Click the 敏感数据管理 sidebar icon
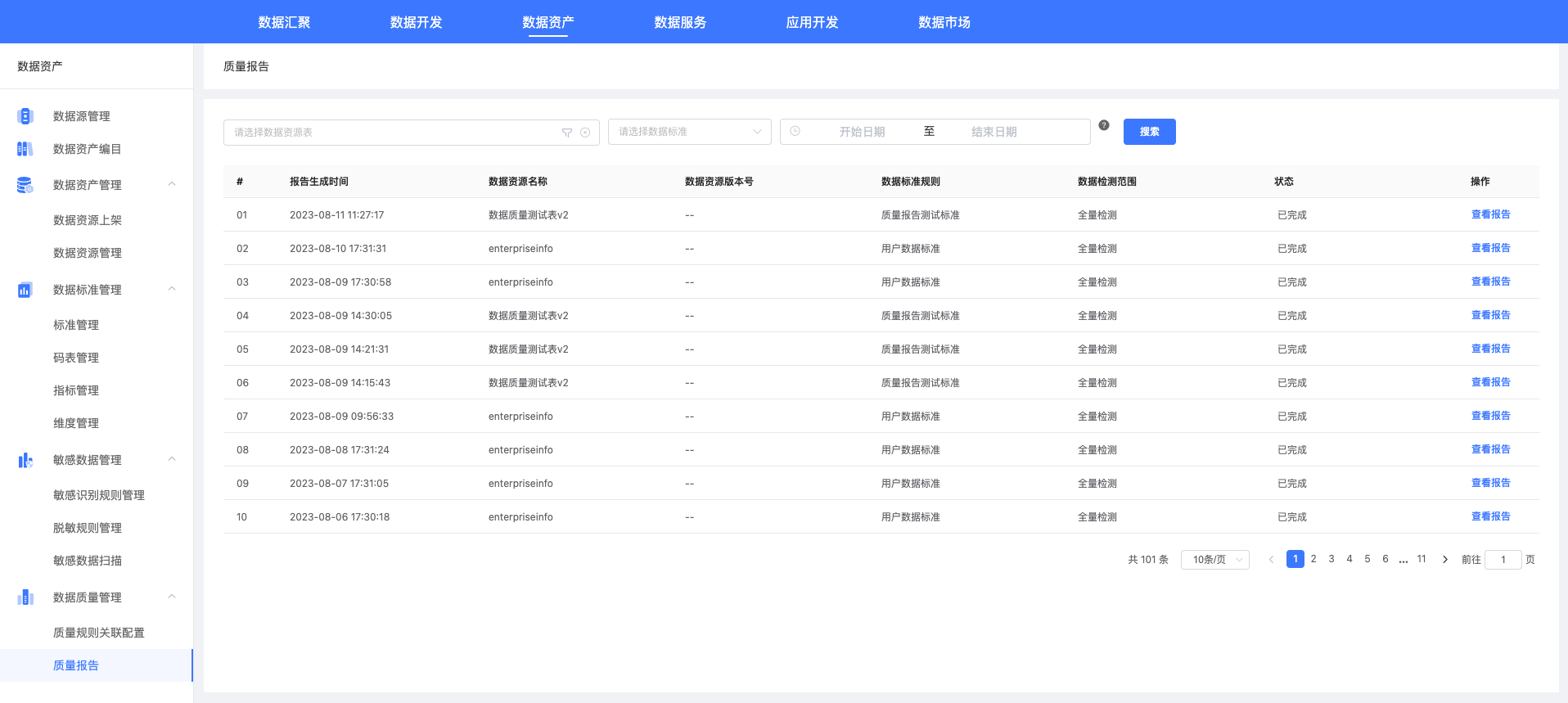The height and width of the screenshot is (703, 1568). (x=25, y=460)
